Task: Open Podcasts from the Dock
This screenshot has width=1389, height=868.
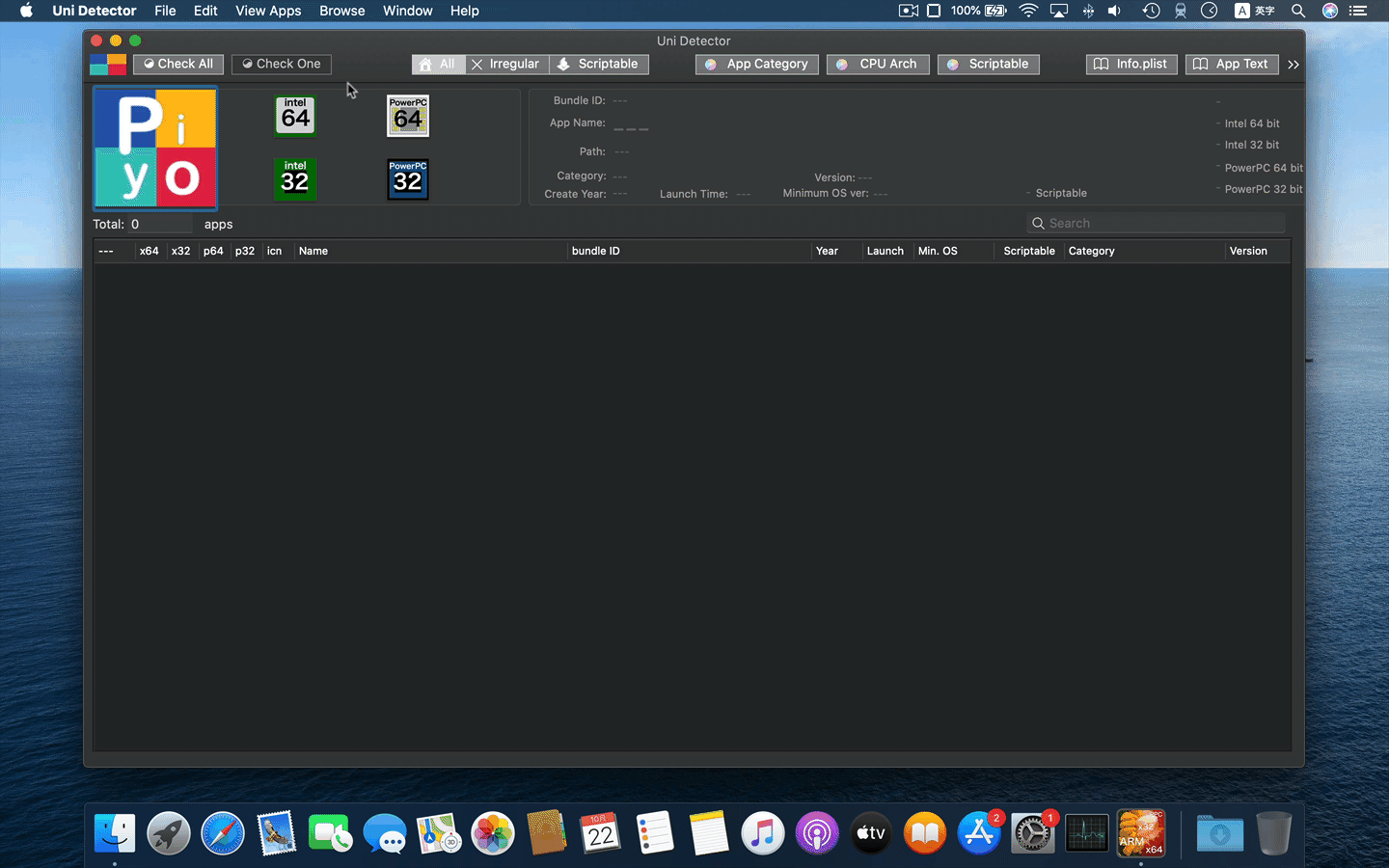Action: coord(817,832)
